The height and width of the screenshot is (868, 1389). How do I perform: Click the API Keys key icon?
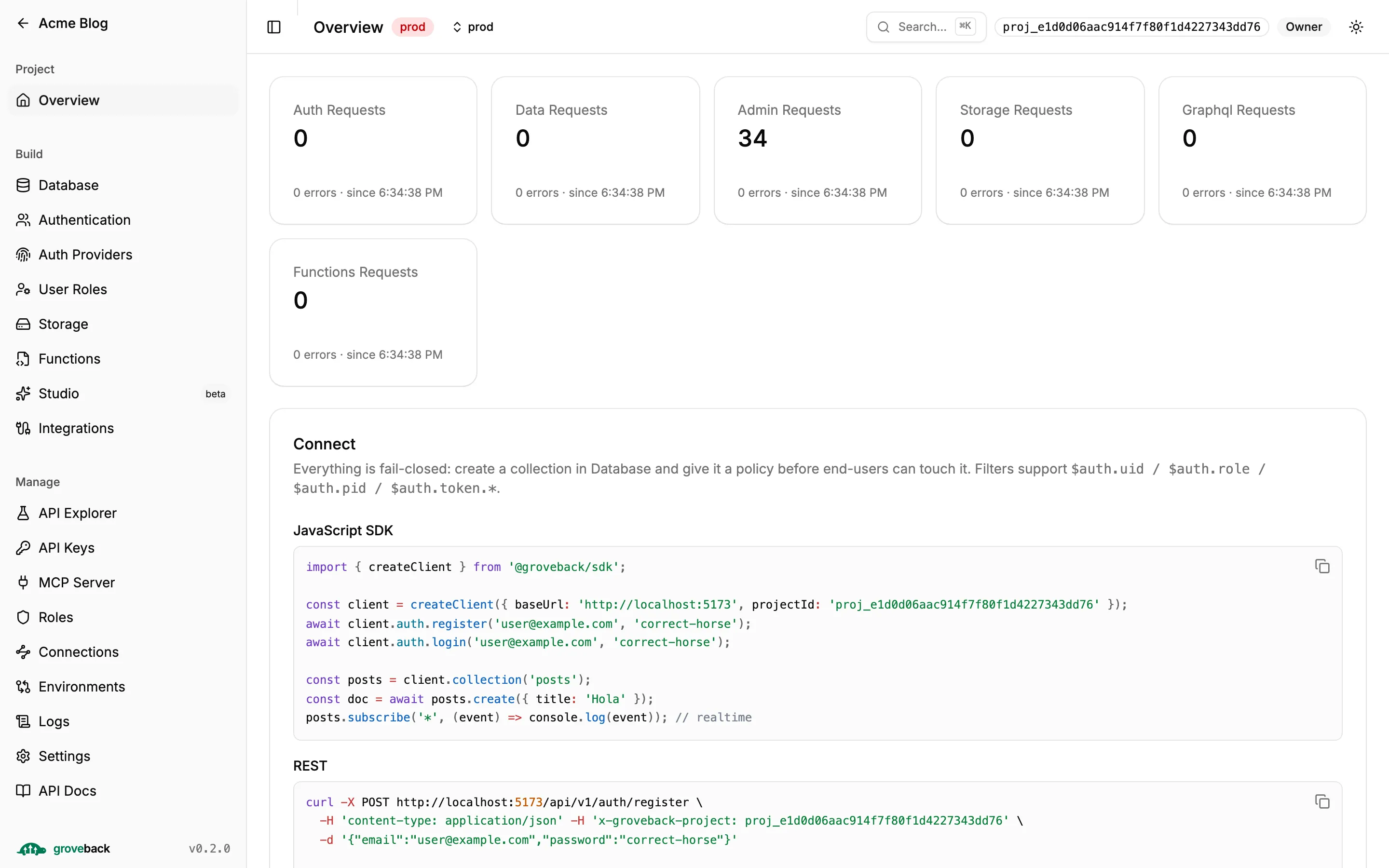pyautogui.click(x=23, y=548)
